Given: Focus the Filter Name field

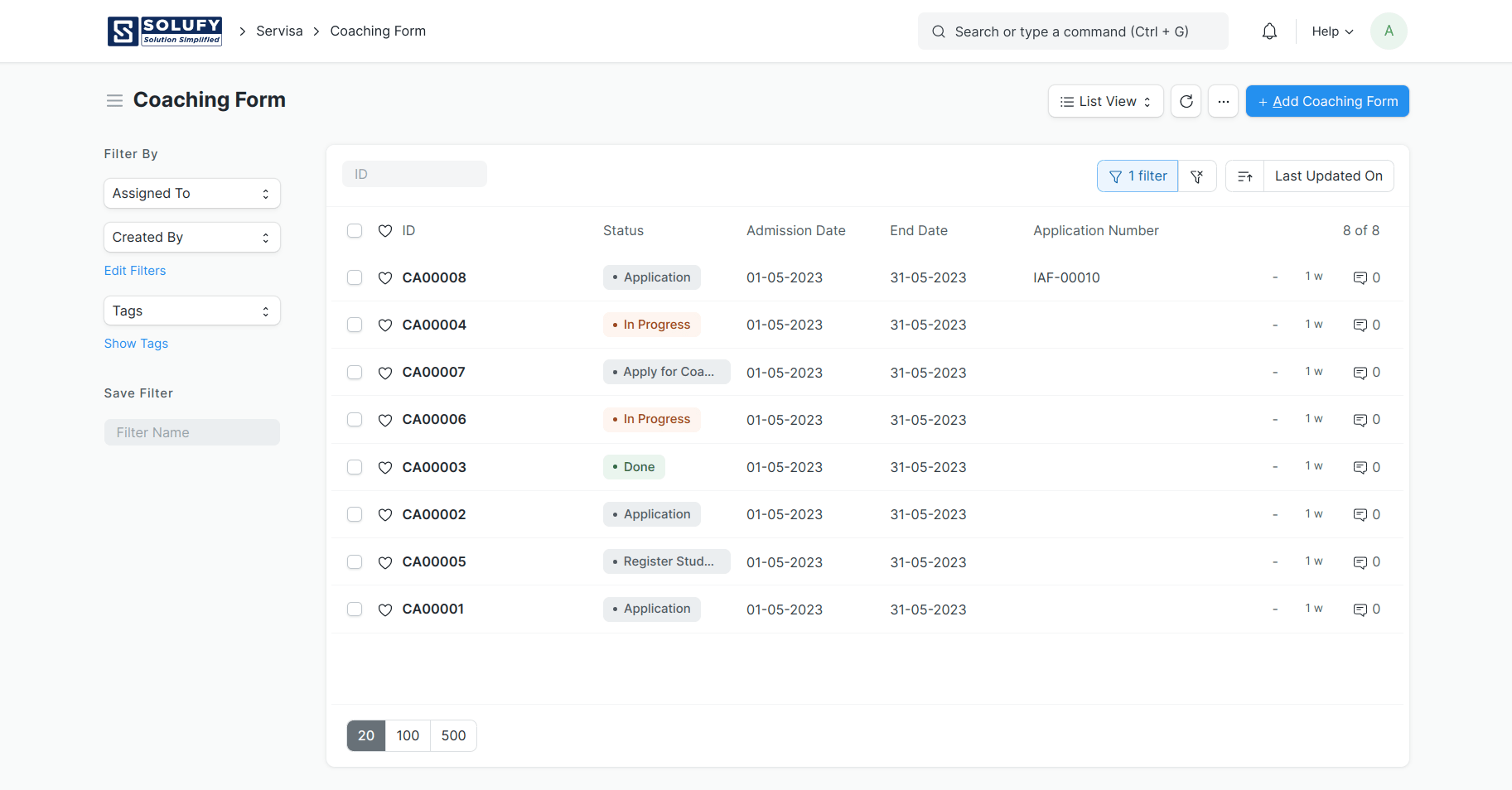Looking at the screenshot, I should coord(192,432).
